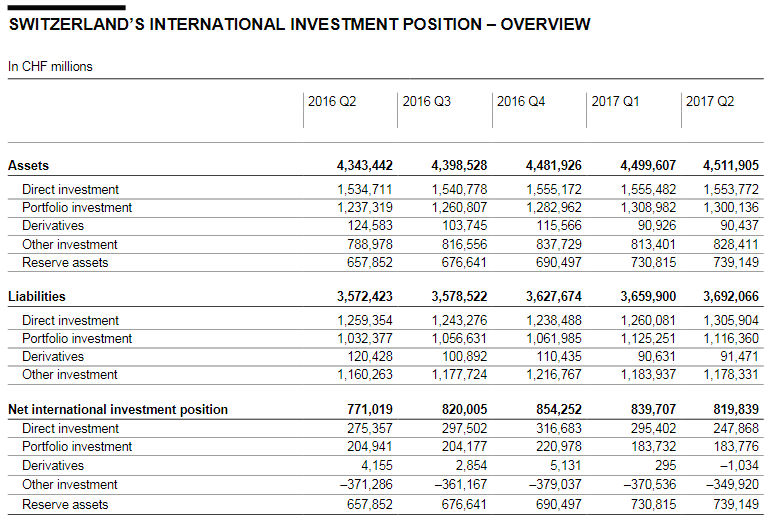Click the net position value 854,252
768x519 pixels.
tap(551, 410)
